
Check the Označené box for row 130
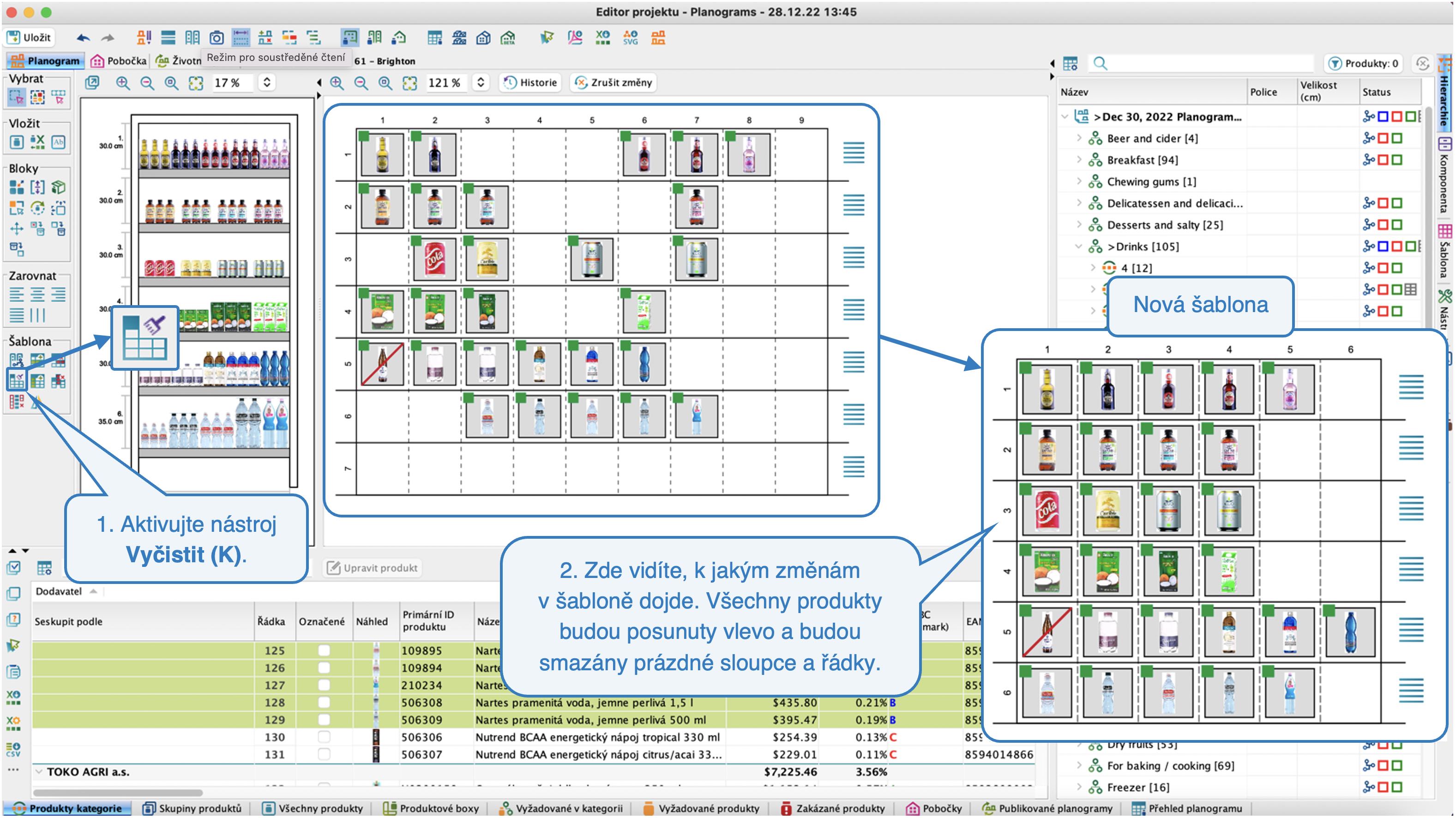(x=324, y=737)
